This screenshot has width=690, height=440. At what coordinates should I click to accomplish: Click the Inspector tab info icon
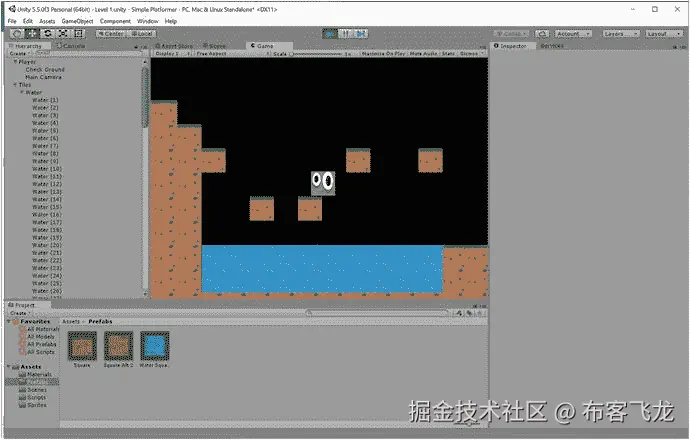click(x=496, y=46)
